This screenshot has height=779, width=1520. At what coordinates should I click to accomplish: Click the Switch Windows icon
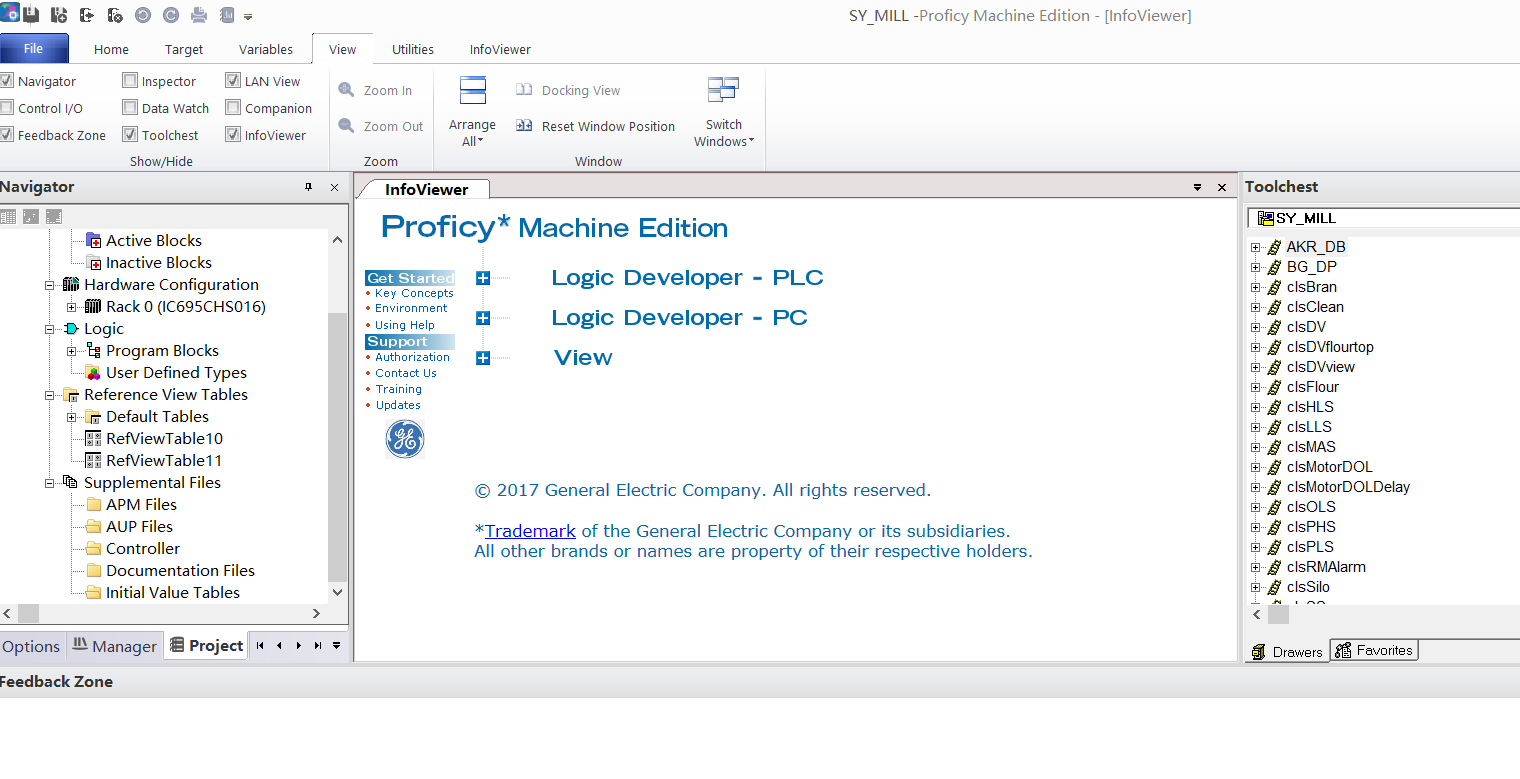click(723, 90)
